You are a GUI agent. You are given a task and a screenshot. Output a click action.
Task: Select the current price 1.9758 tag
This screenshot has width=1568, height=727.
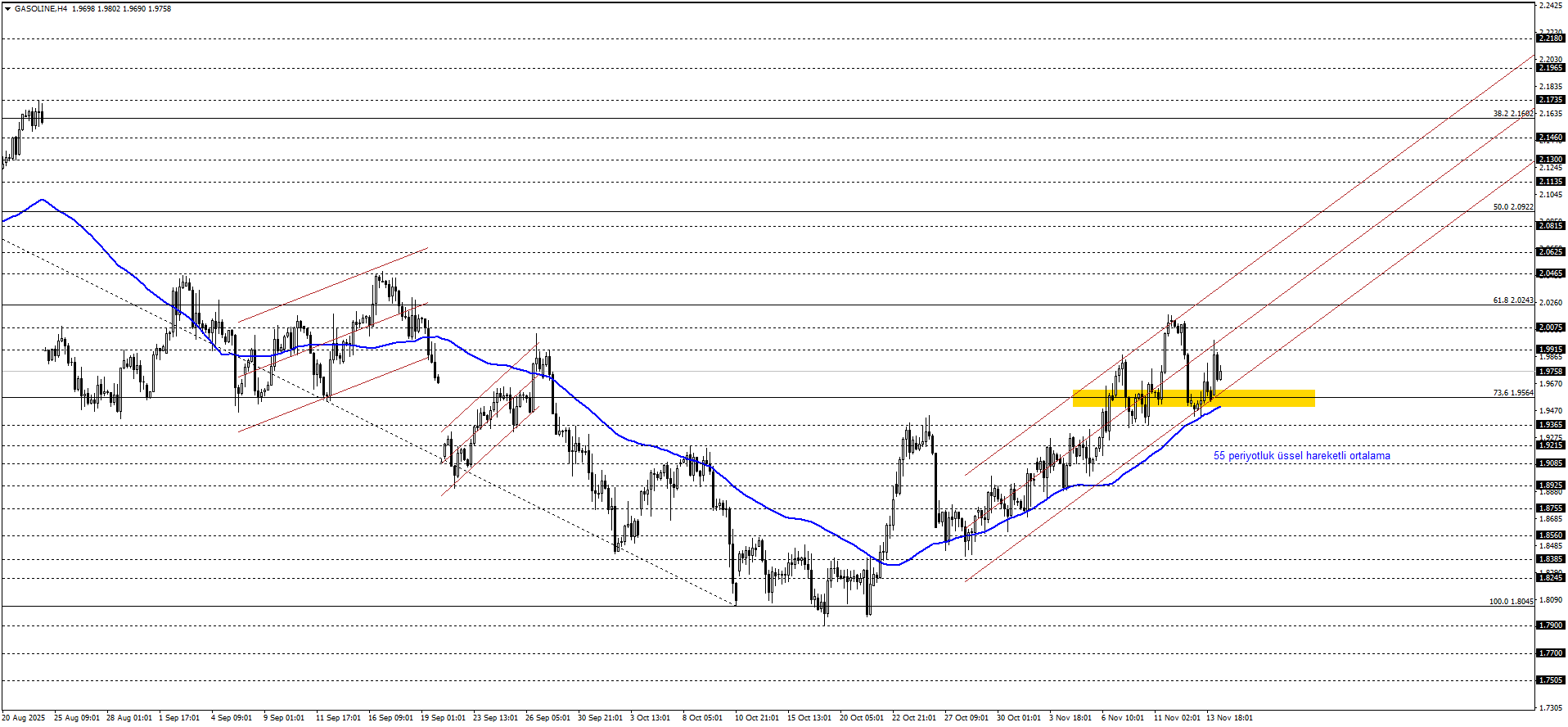coord(1551,372)
